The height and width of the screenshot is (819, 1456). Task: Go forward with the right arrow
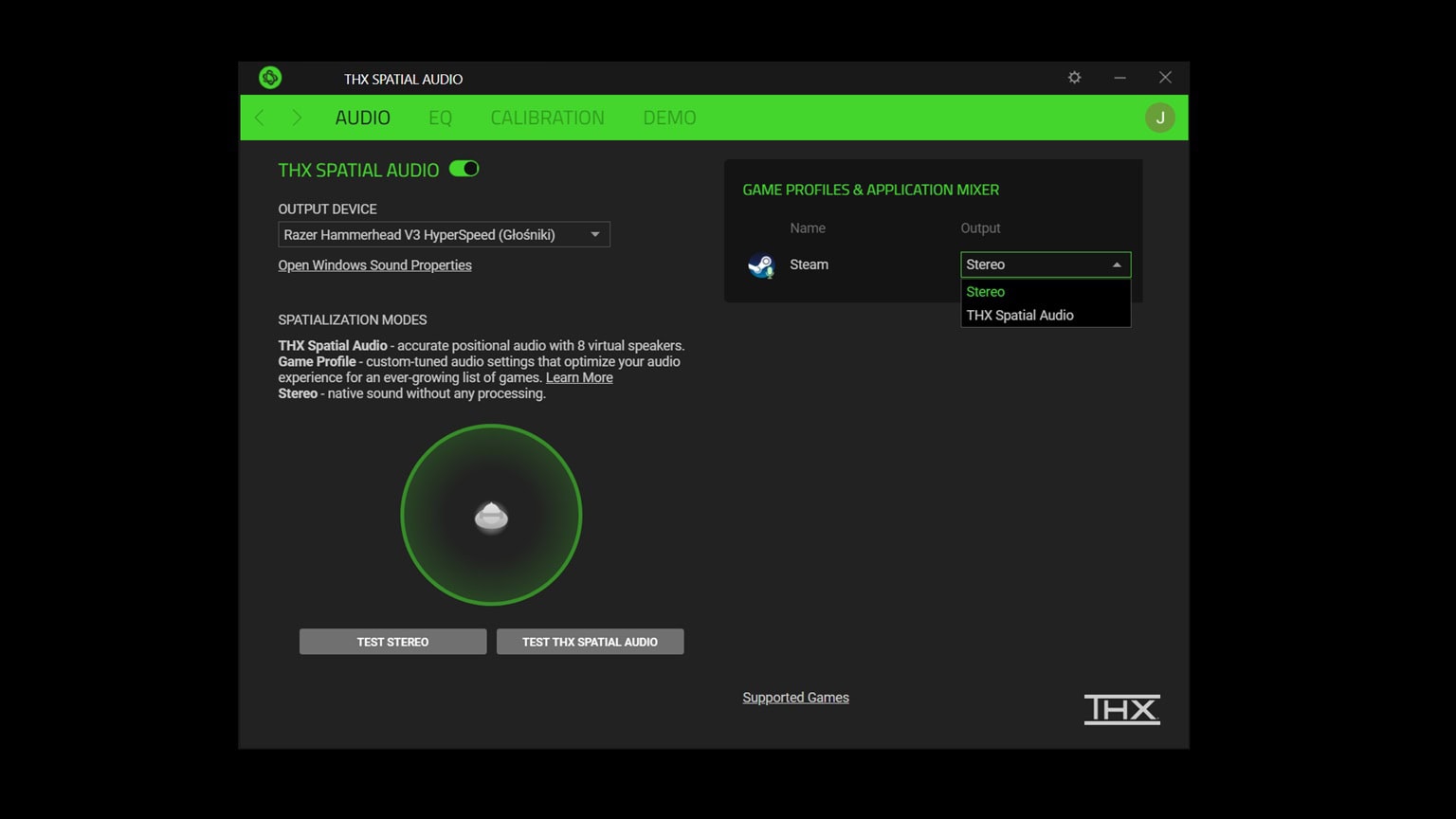pyautogui.click(x=297, y=118)
